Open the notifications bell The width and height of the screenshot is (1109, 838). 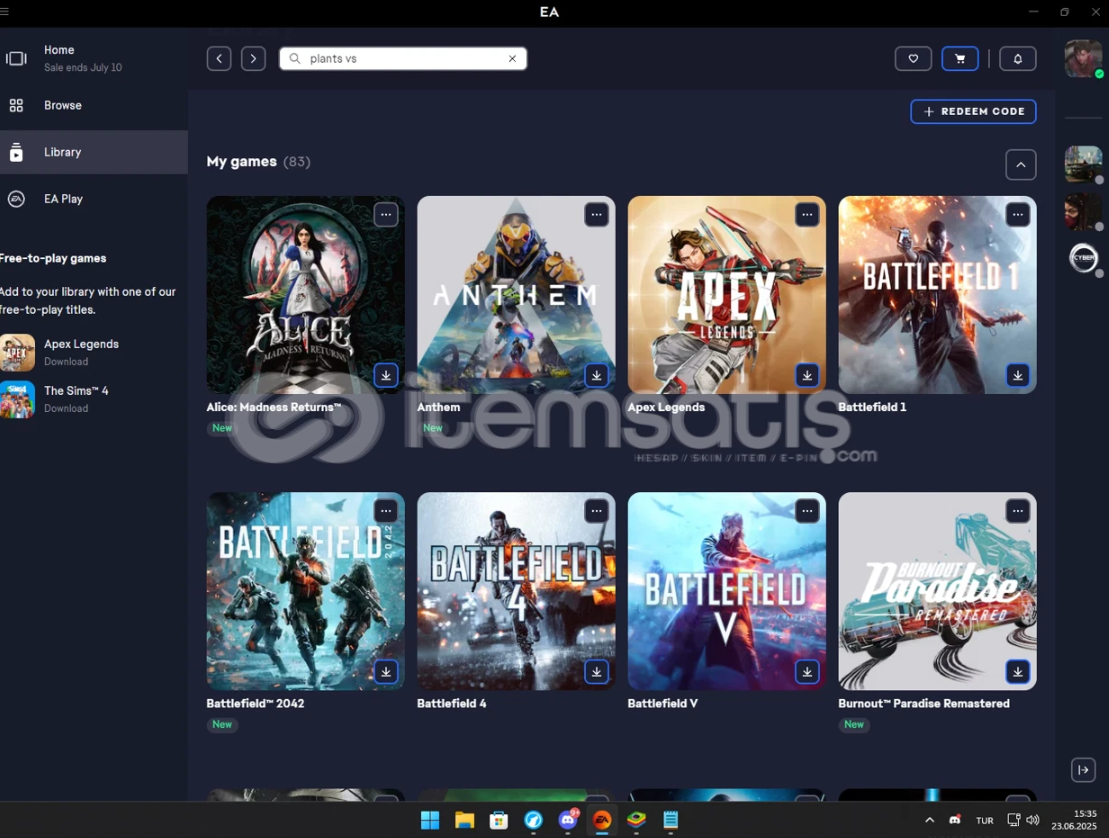1018,59
